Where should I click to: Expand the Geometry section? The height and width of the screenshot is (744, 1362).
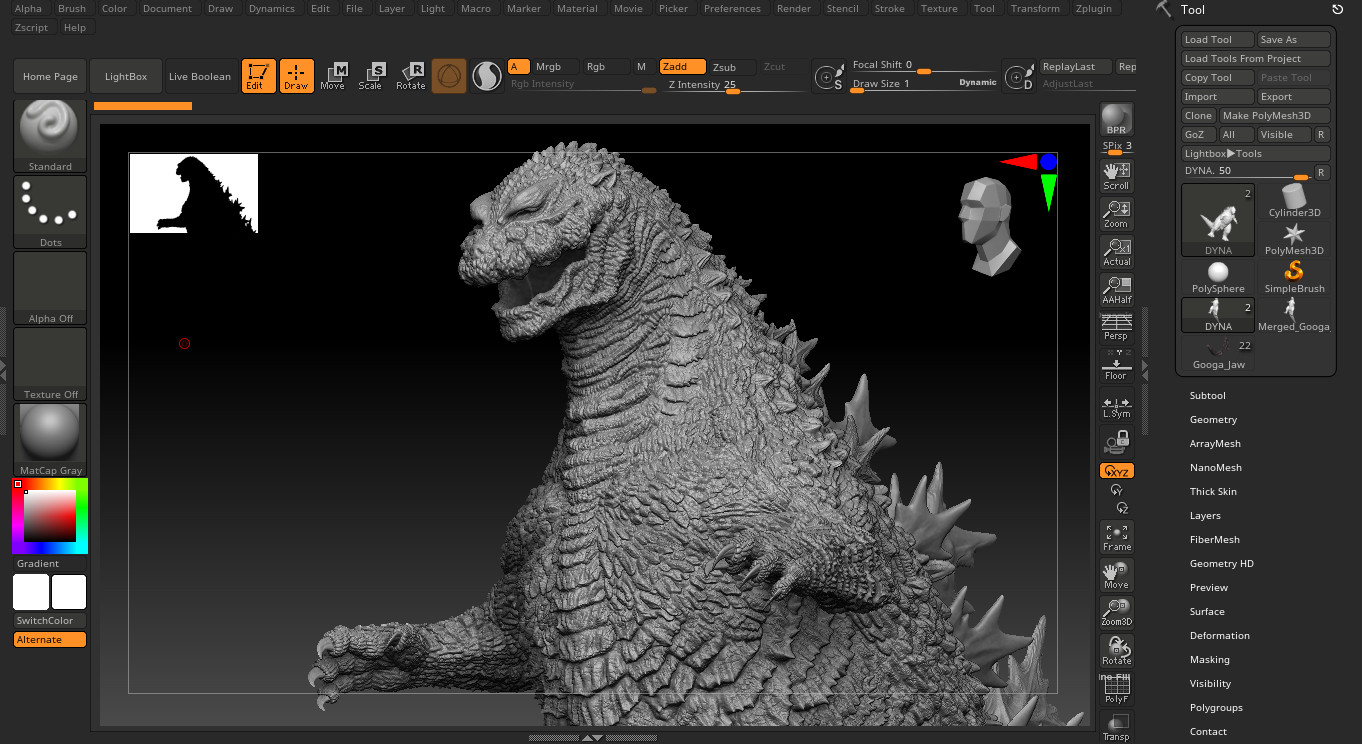[x=1213, y=420]
